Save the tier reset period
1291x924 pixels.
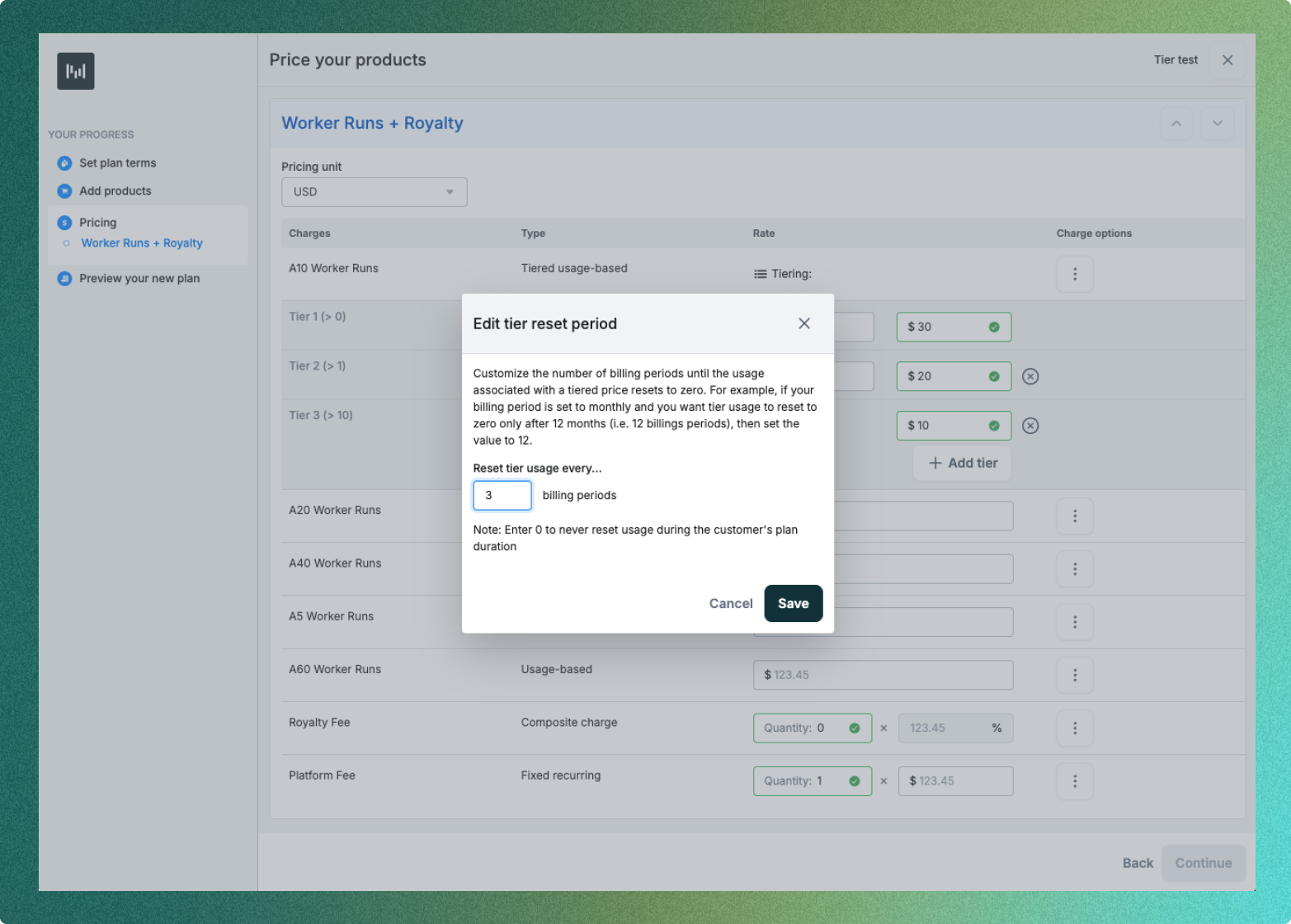pos(793,603)
